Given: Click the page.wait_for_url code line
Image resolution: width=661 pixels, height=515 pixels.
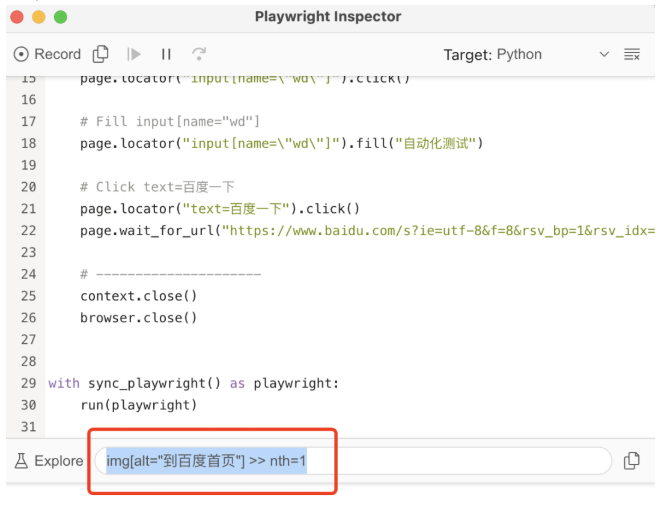Looking at the screenshot, I should coord(368,231).
